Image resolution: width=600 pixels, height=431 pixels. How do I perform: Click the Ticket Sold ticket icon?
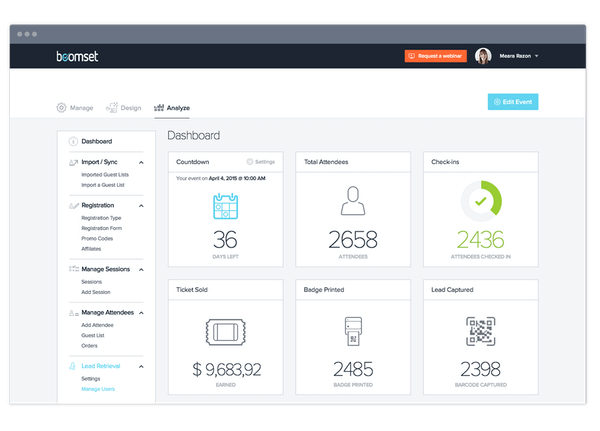(x=225, y=332)
